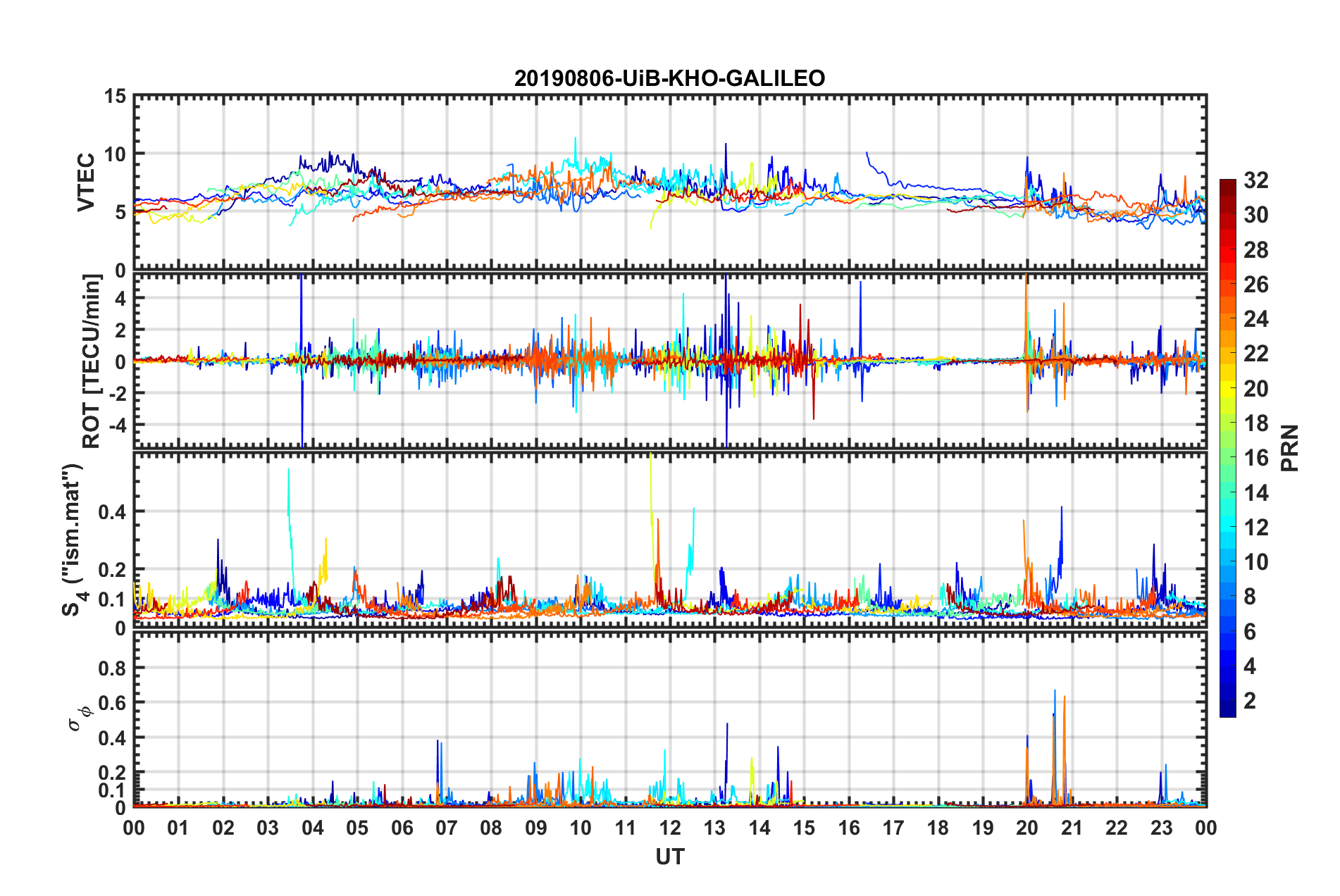Click the x-axis hour label 07
Screen dimensions: 1340x896
pyautogui.click(x=447, y=828)
